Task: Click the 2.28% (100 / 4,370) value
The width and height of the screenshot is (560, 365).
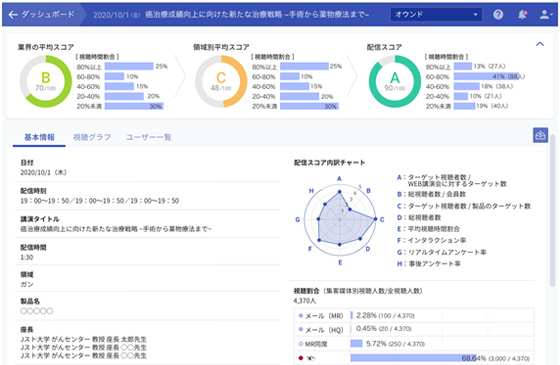Action: pos(385,315)
